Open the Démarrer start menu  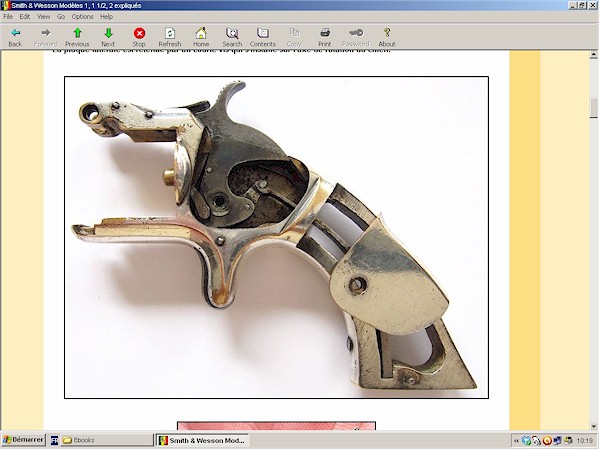[23, 440]
